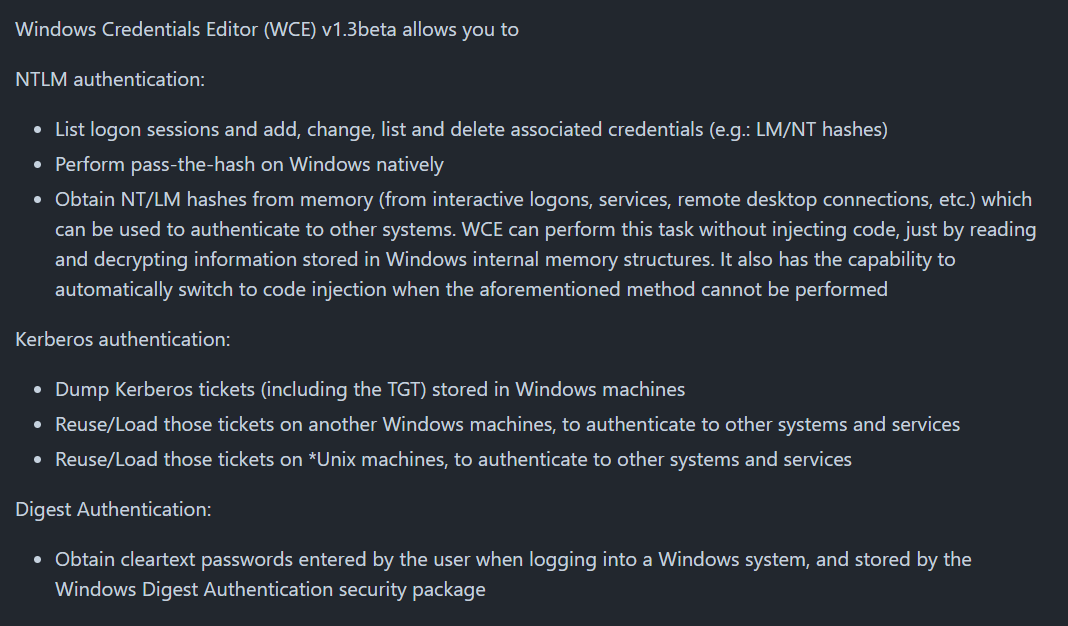Click the "Obtain cleartext passwords" bullet text
The width and height of the screenshot is (1068, 626).
(170, 559)
